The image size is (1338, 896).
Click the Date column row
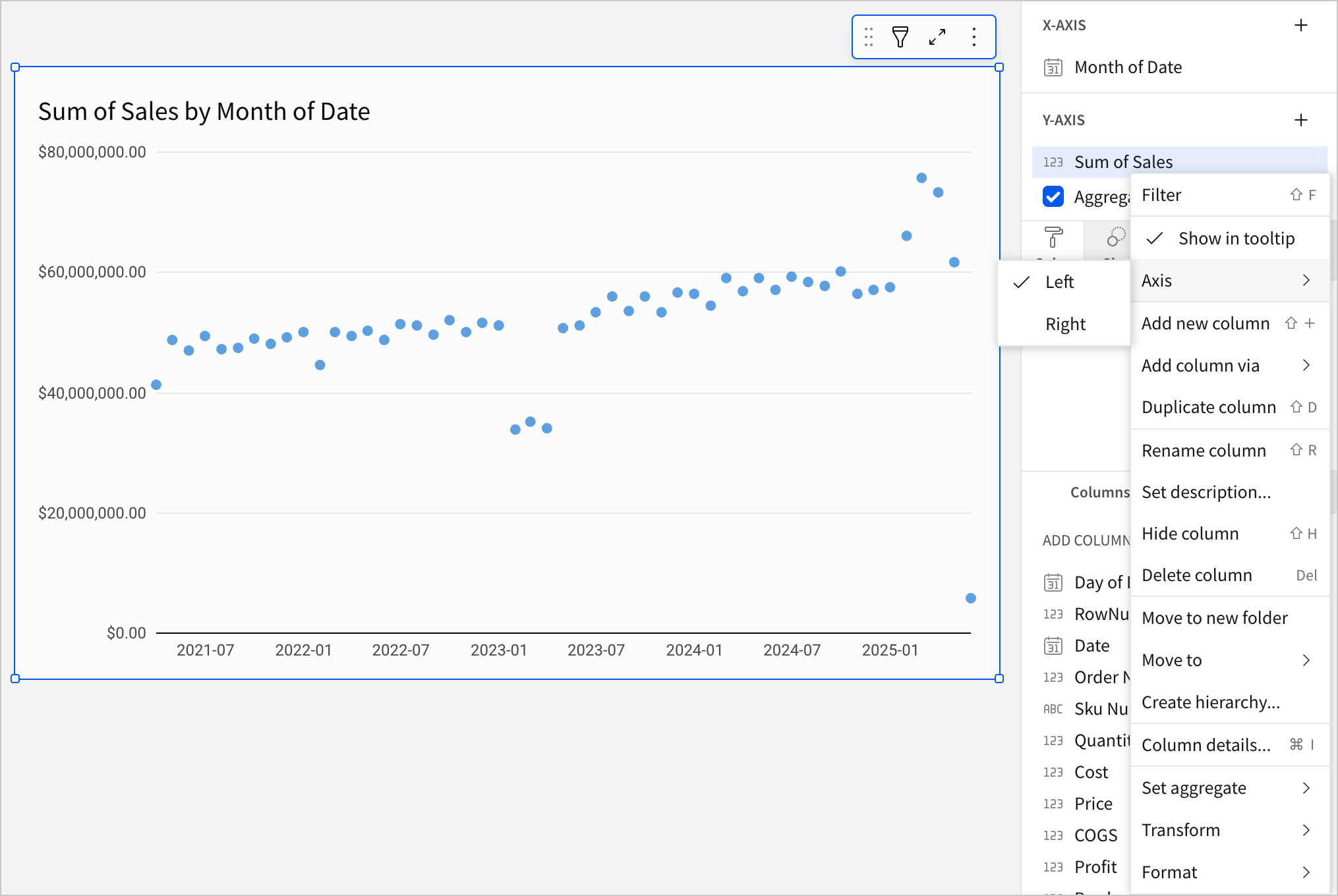coord(1081,646)
